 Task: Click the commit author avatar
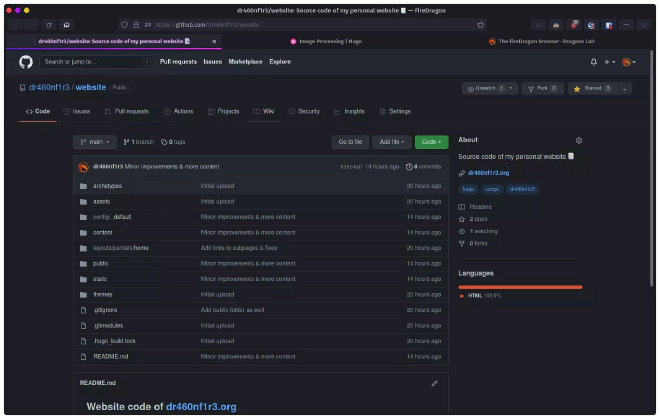[x=84, y=166]
